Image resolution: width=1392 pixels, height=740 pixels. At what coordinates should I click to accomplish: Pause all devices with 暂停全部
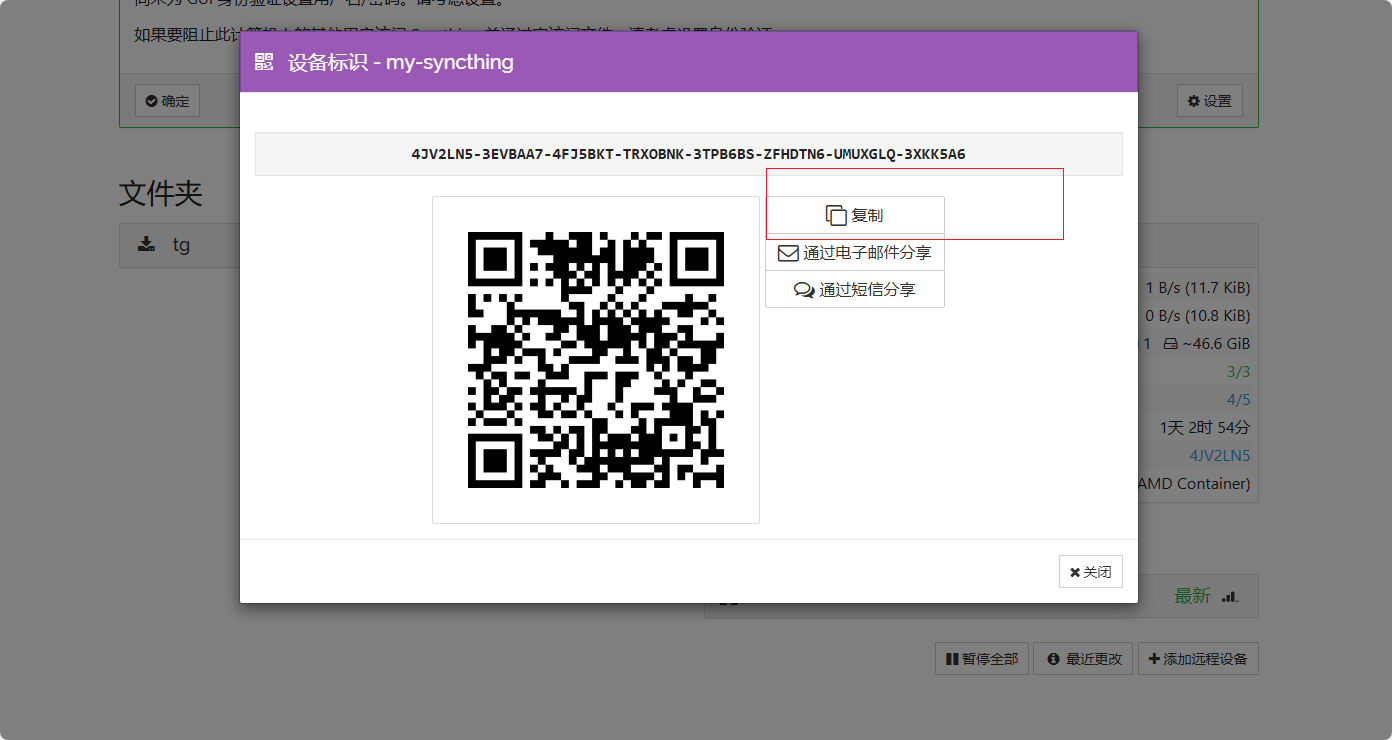(x=982, y=659)
